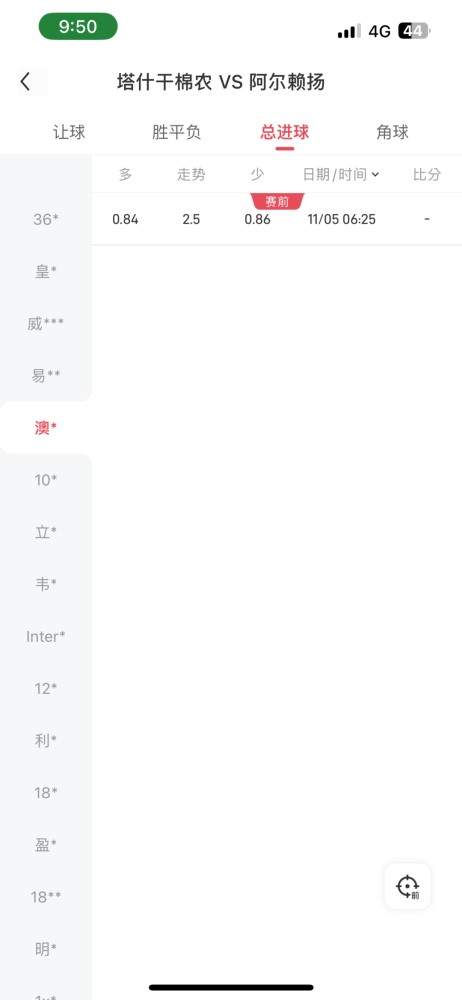The width and height of the screenshot is (462, 1000).
Task: Select bookmaker 盈* in the sidebar
Action: 46,845
